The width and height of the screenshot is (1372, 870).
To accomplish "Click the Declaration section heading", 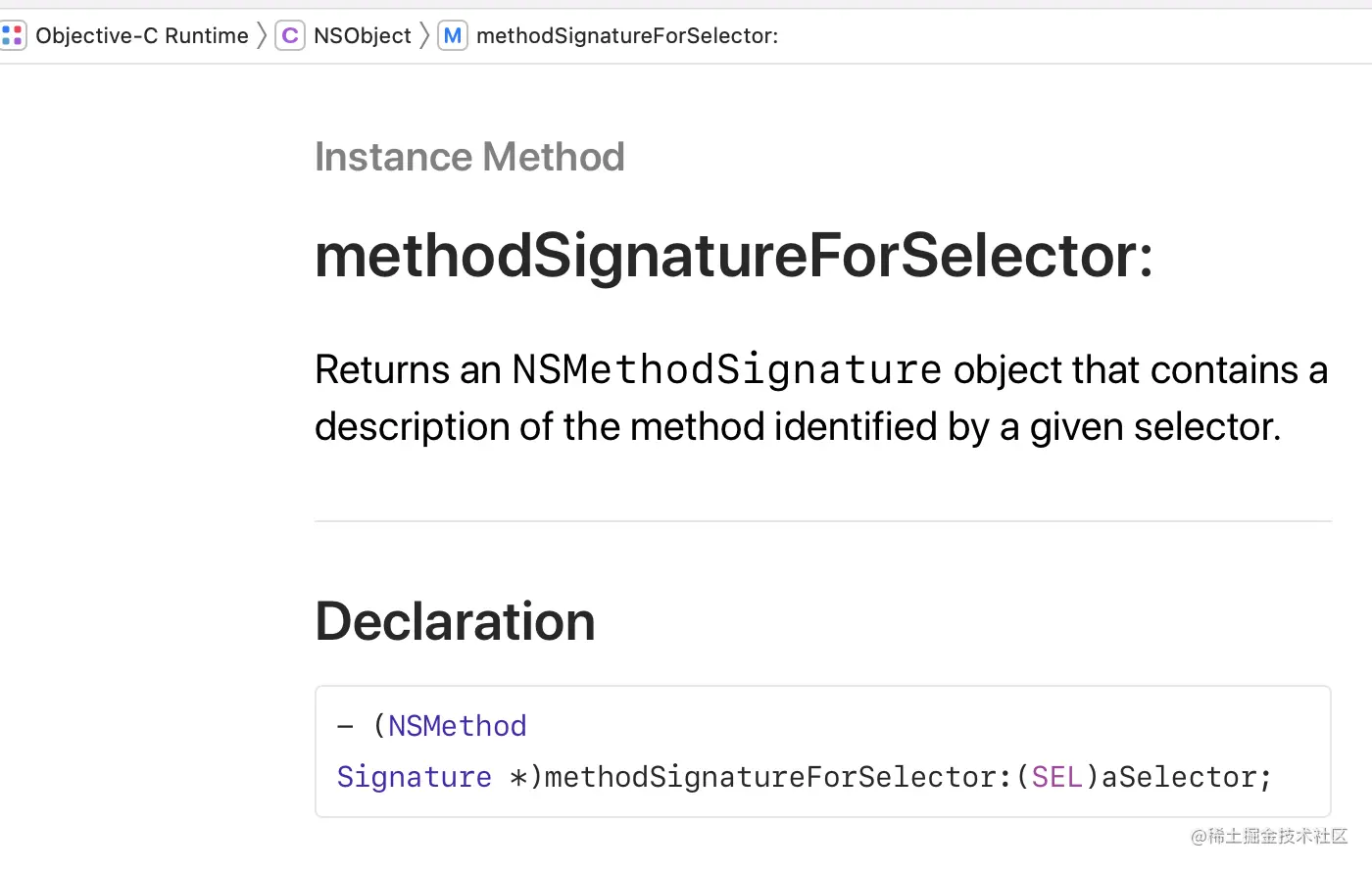I will point(455,621).
